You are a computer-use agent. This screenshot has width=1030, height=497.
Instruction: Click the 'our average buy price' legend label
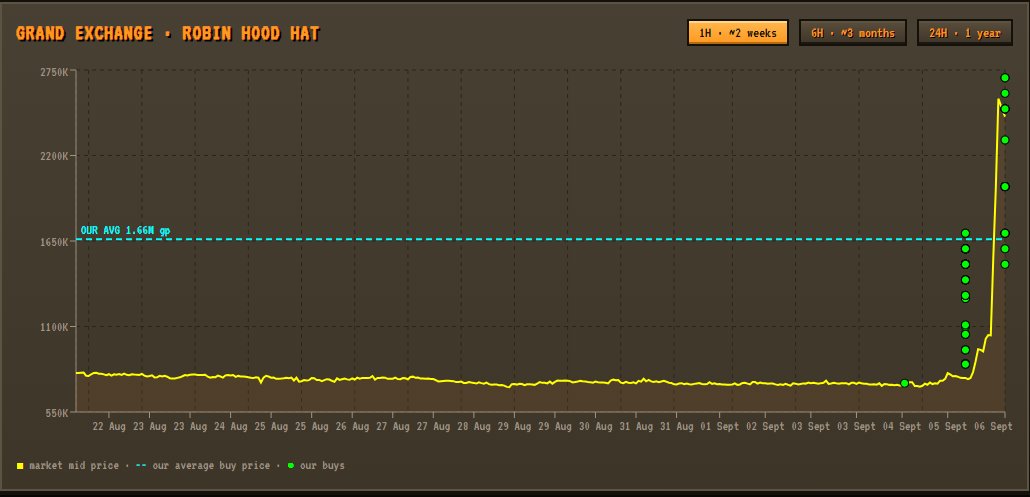[x=211, y=465]
